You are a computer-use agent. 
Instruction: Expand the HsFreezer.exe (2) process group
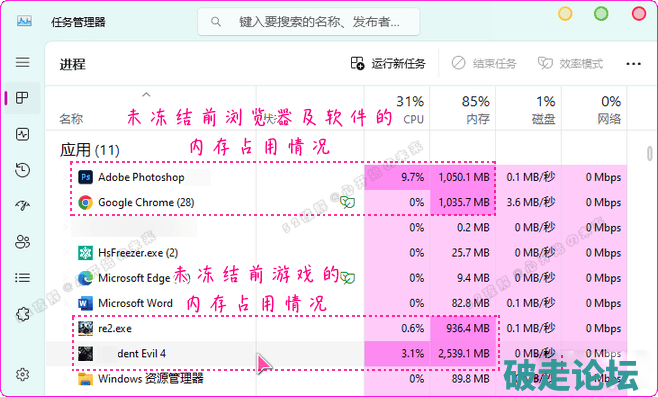[65, 253]
